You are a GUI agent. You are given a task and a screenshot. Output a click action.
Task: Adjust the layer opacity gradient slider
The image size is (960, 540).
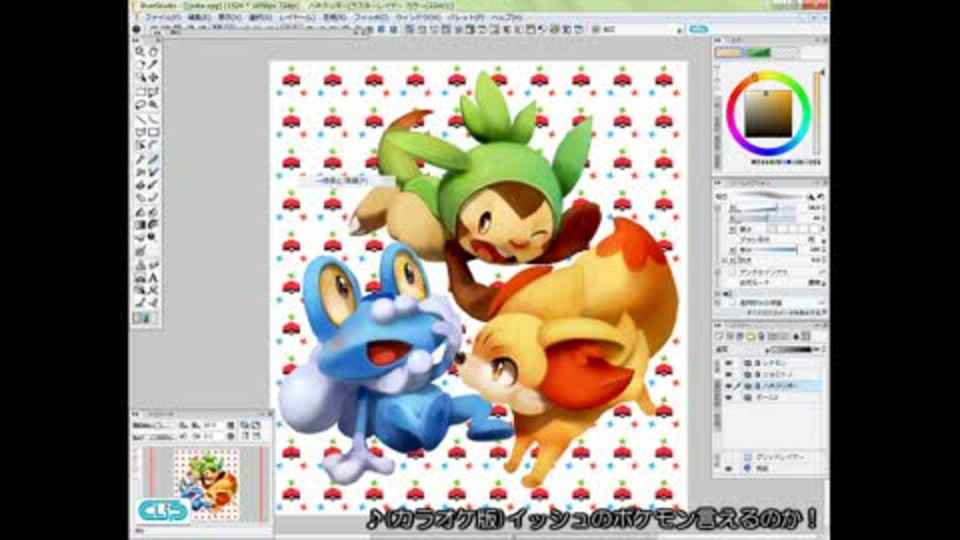click(x=792, y=349)
